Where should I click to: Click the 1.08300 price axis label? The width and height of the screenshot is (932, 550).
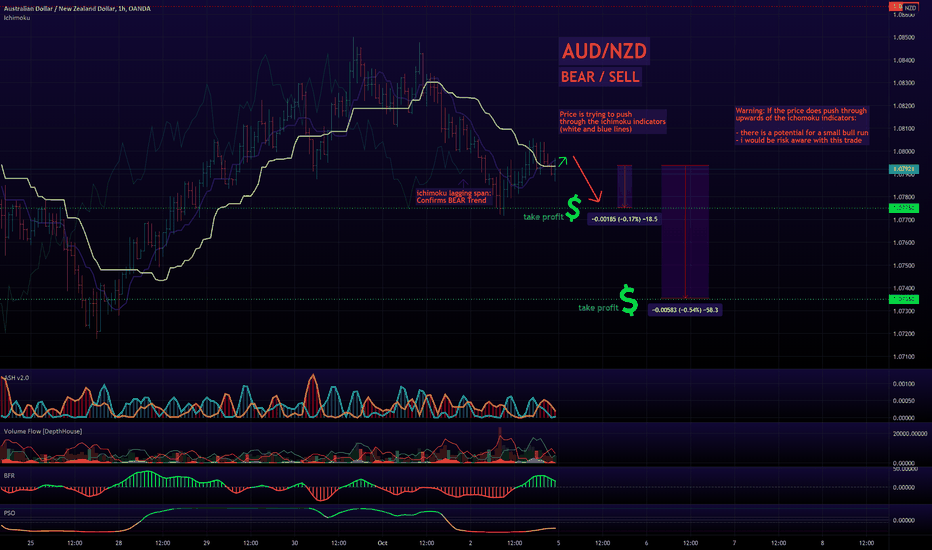point(903,83)
